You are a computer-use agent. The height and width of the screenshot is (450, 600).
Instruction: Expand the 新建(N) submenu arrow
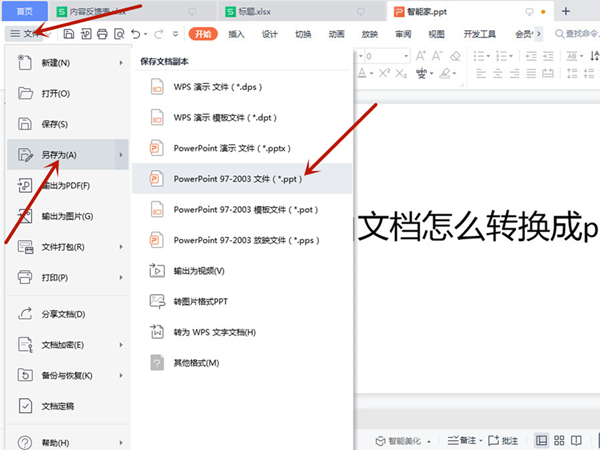(121, 63)
